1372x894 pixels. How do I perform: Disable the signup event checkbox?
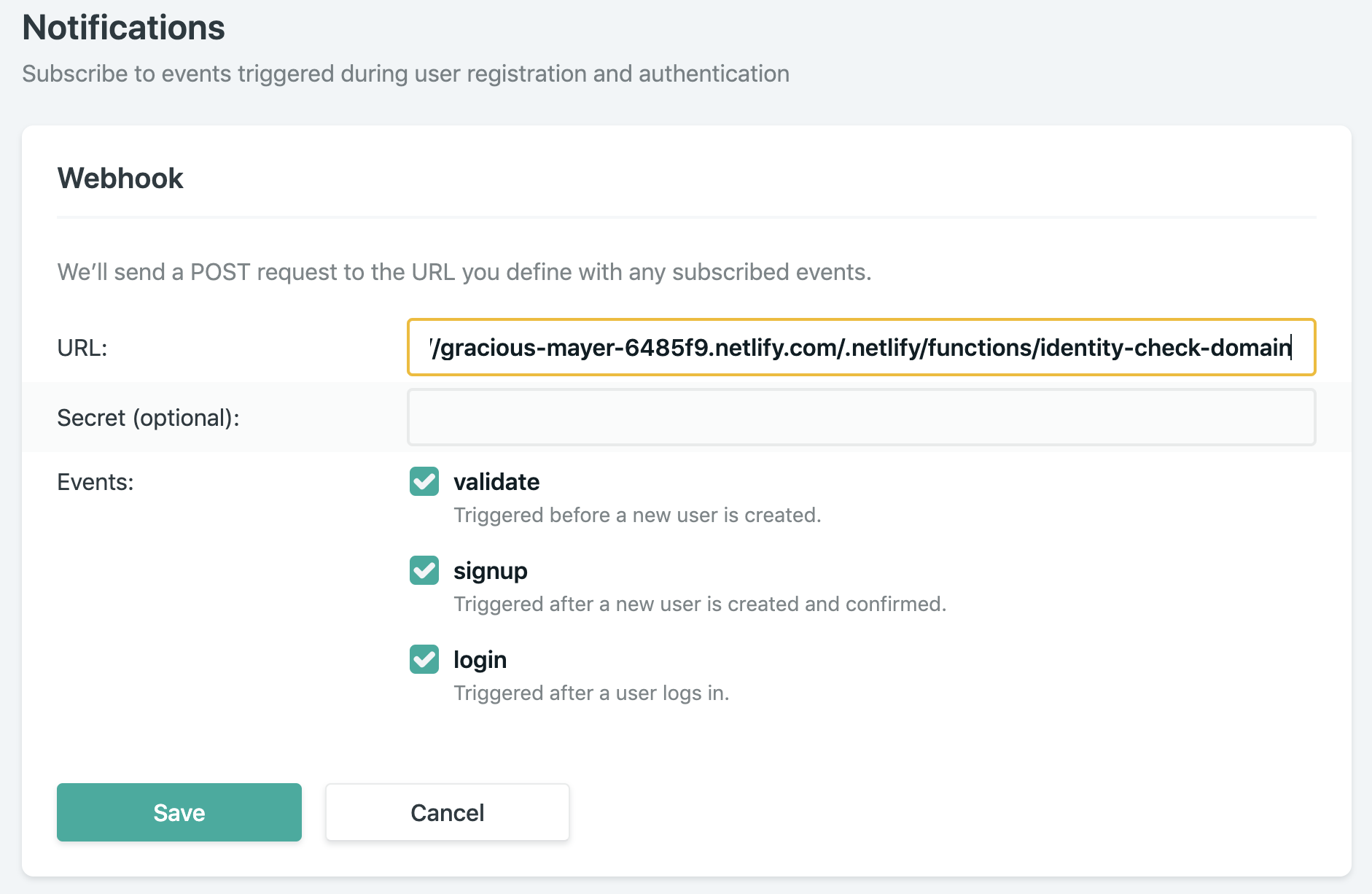(x=424, y=571)
